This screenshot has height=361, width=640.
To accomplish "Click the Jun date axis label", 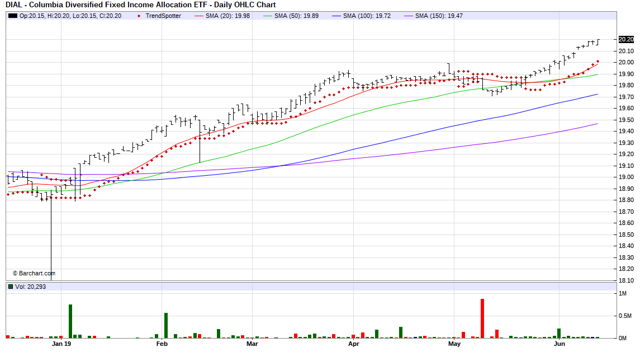I will 559,344.
